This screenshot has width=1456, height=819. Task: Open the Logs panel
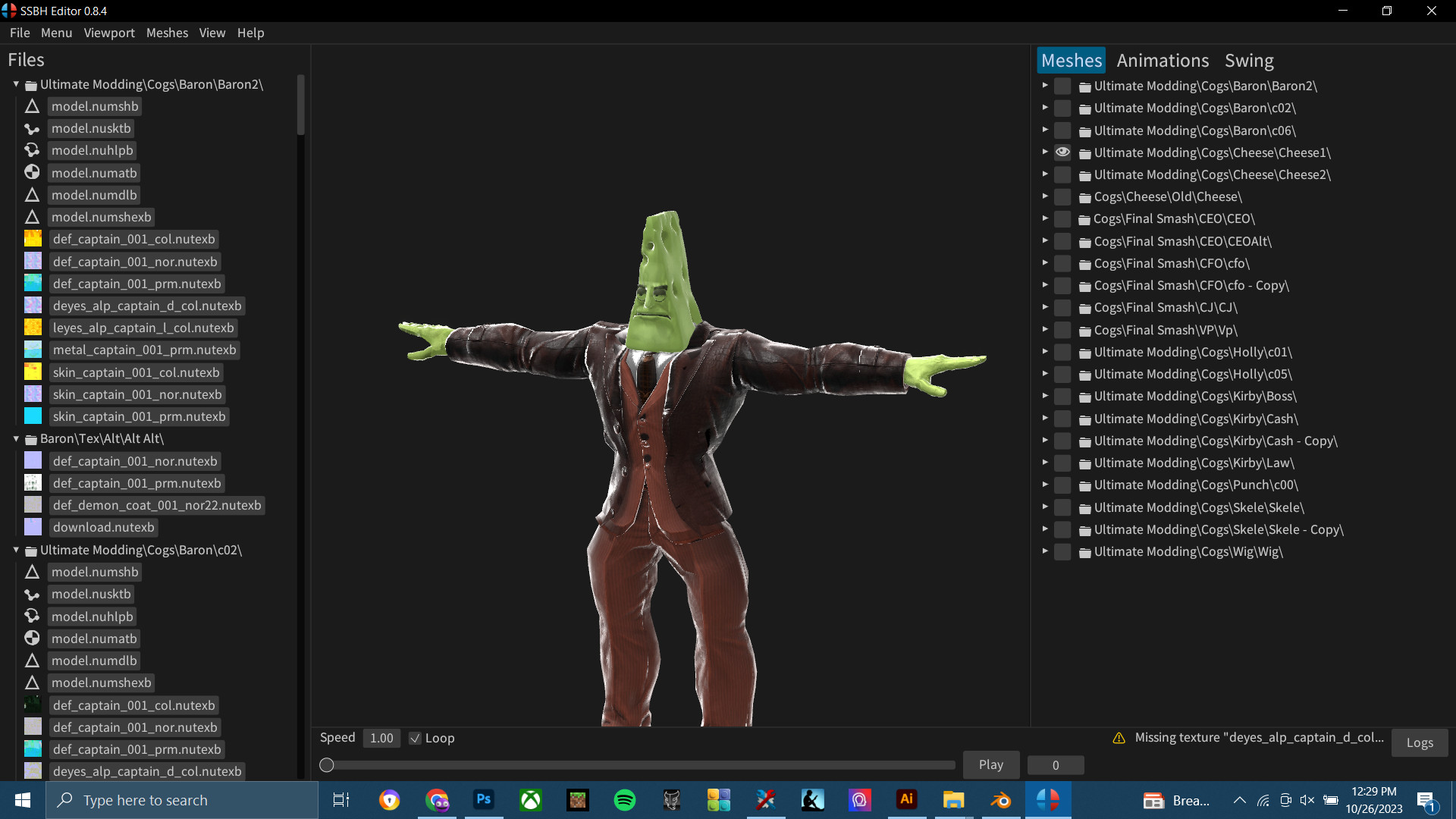coord(1419,742)
